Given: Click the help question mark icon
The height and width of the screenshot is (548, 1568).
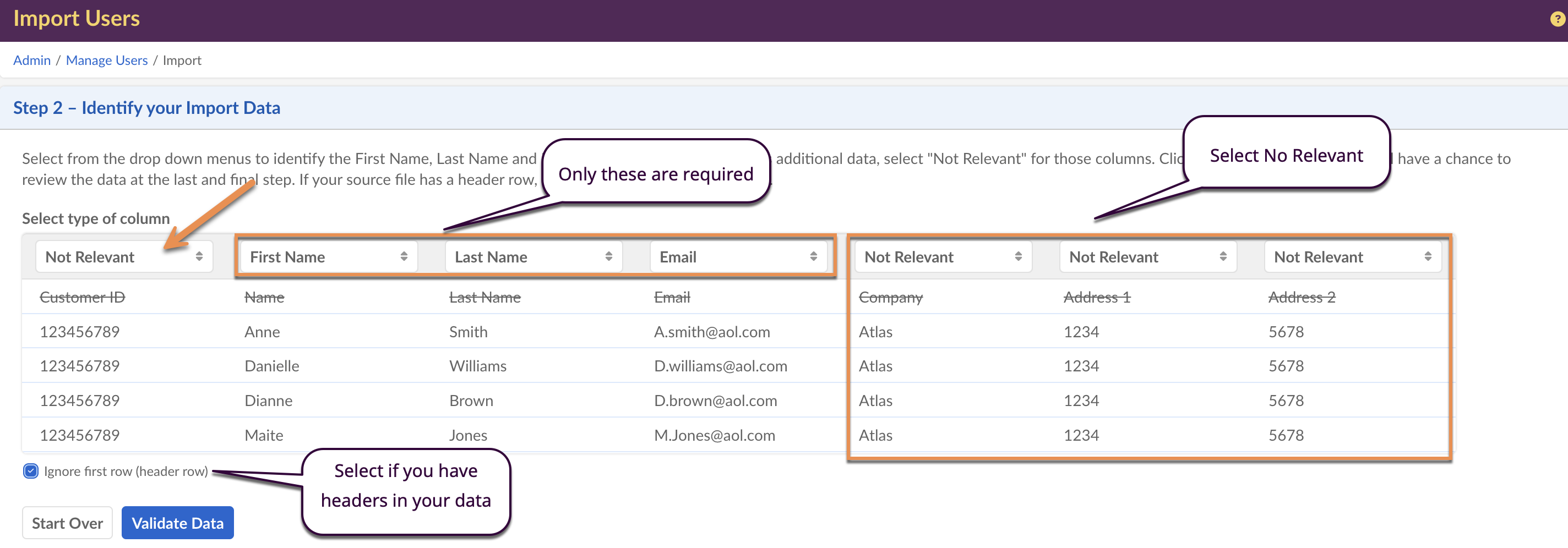Looking at the screenshot, I should [1556, 19].
